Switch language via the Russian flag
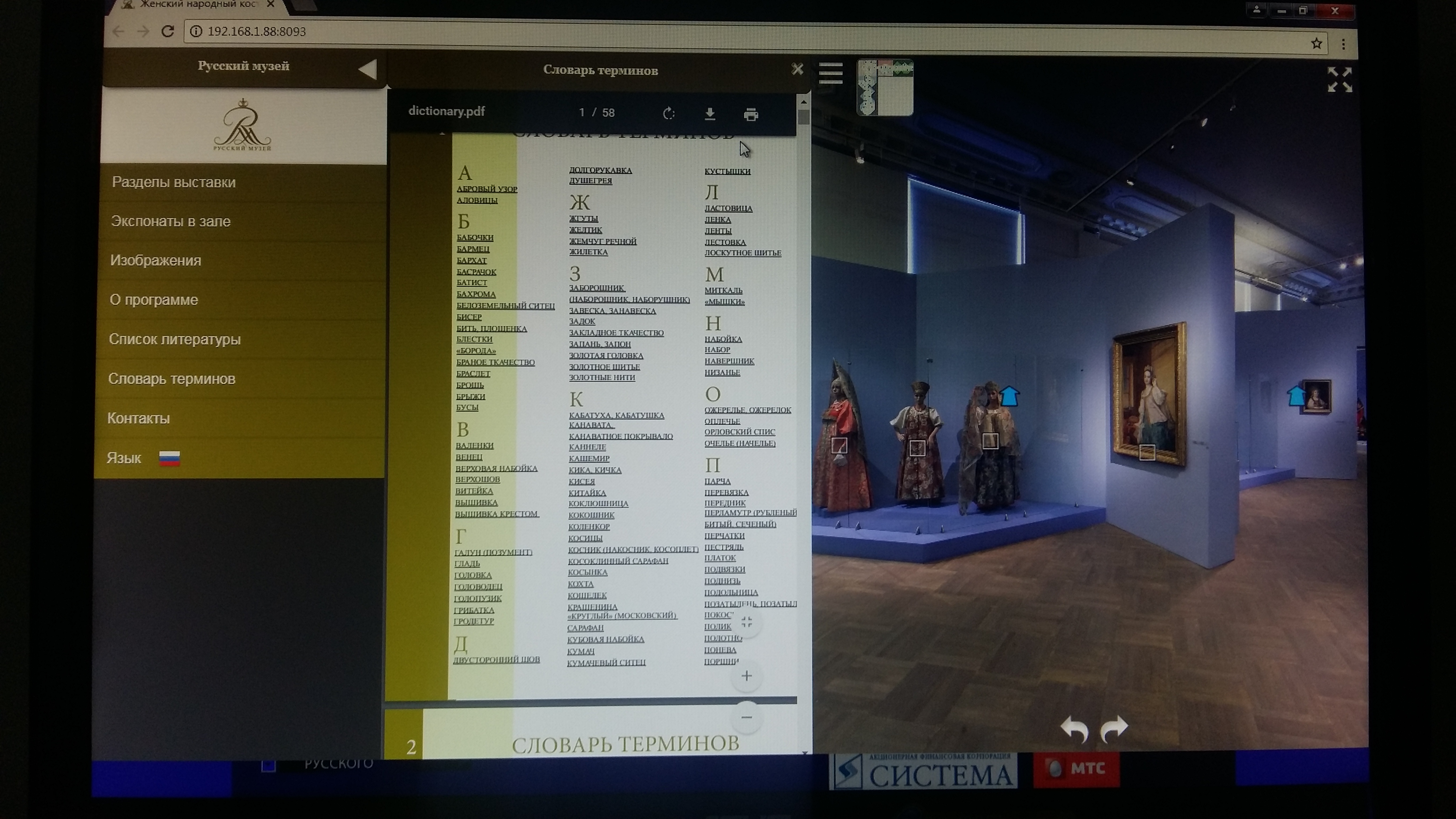This screenshot has width=1456, height=819. [169, 459]
